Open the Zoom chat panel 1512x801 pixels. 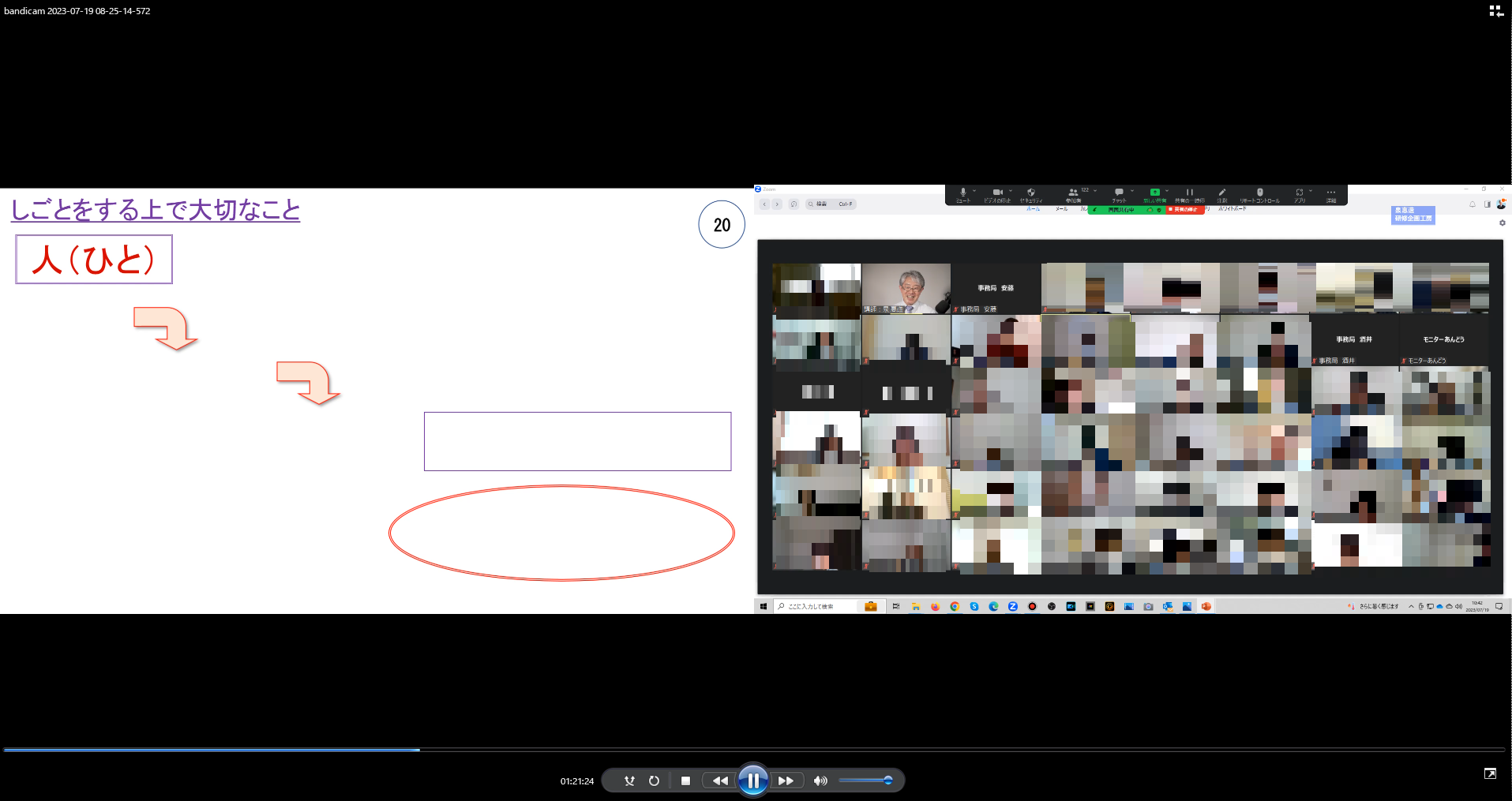1119,195
